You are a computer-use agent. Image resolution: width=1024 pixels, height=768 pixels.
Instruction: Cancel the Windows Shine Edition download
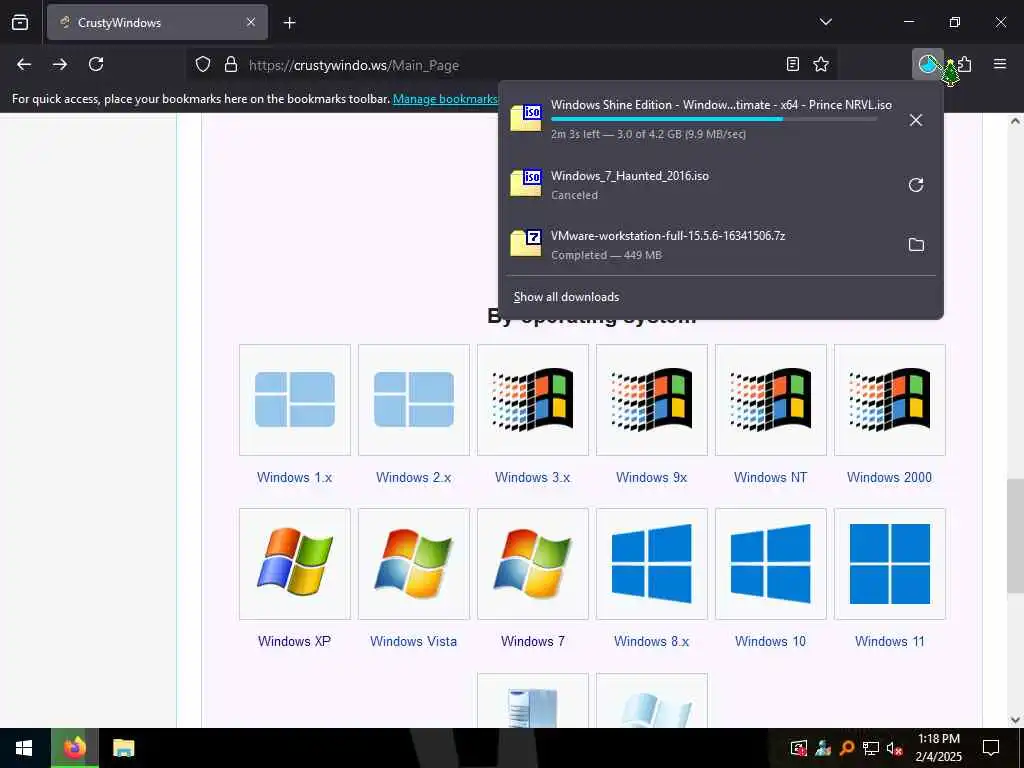coord(916,120)
